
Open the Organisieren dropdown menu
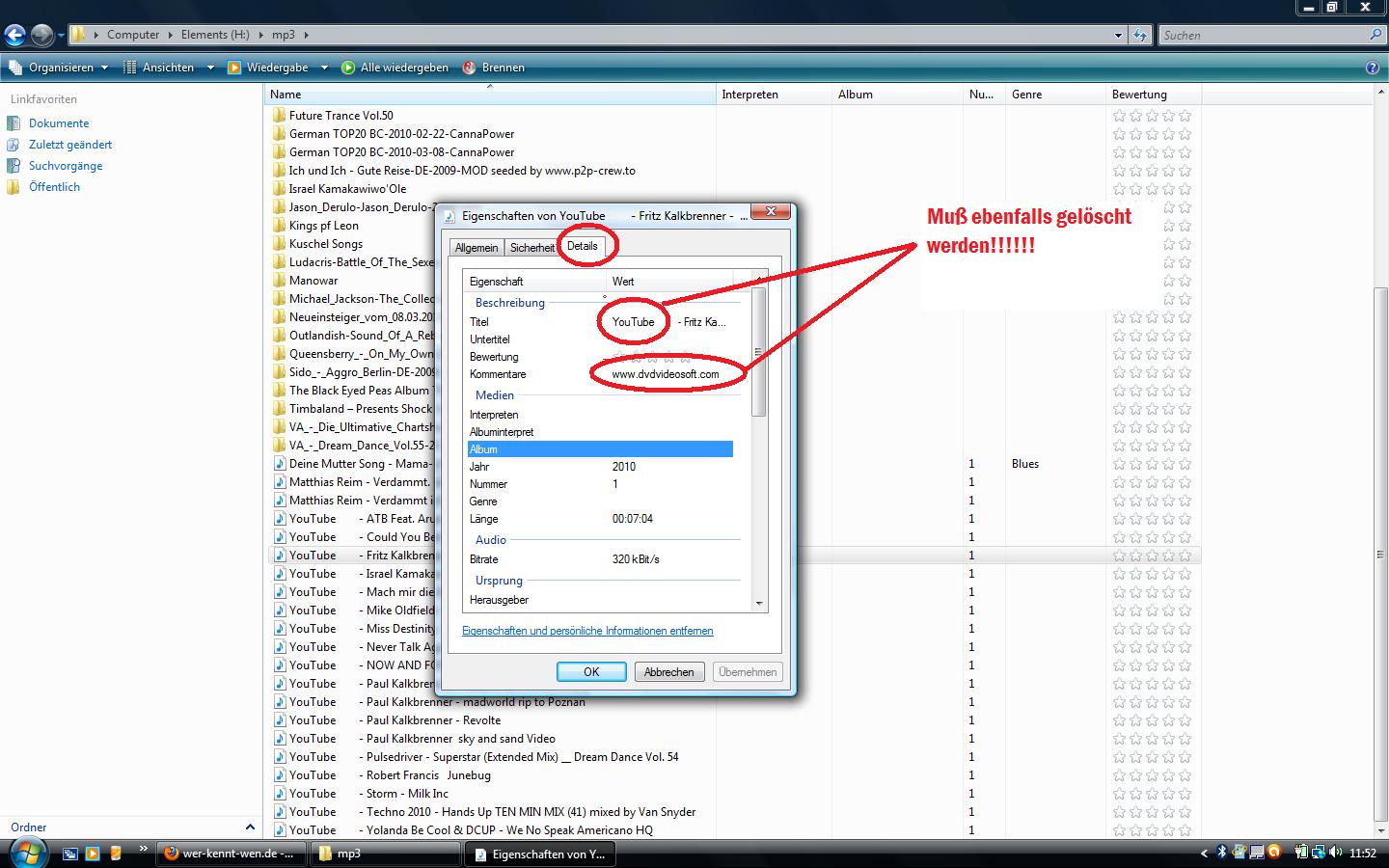61,68
